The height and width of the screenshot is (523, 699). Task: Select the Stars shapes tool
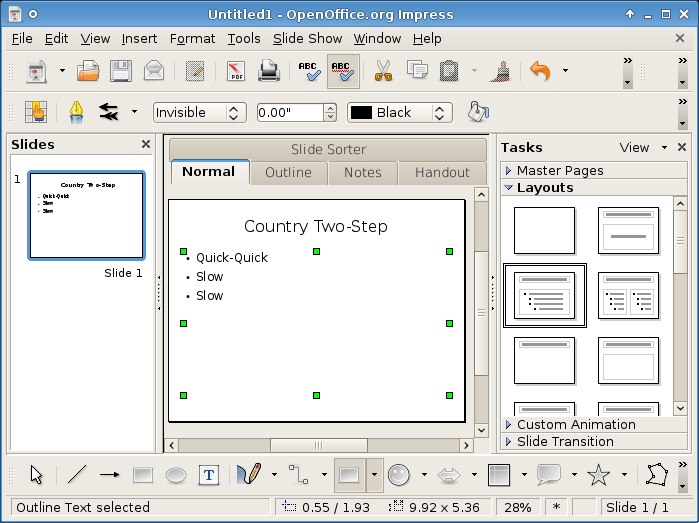(x=598, y=475)
